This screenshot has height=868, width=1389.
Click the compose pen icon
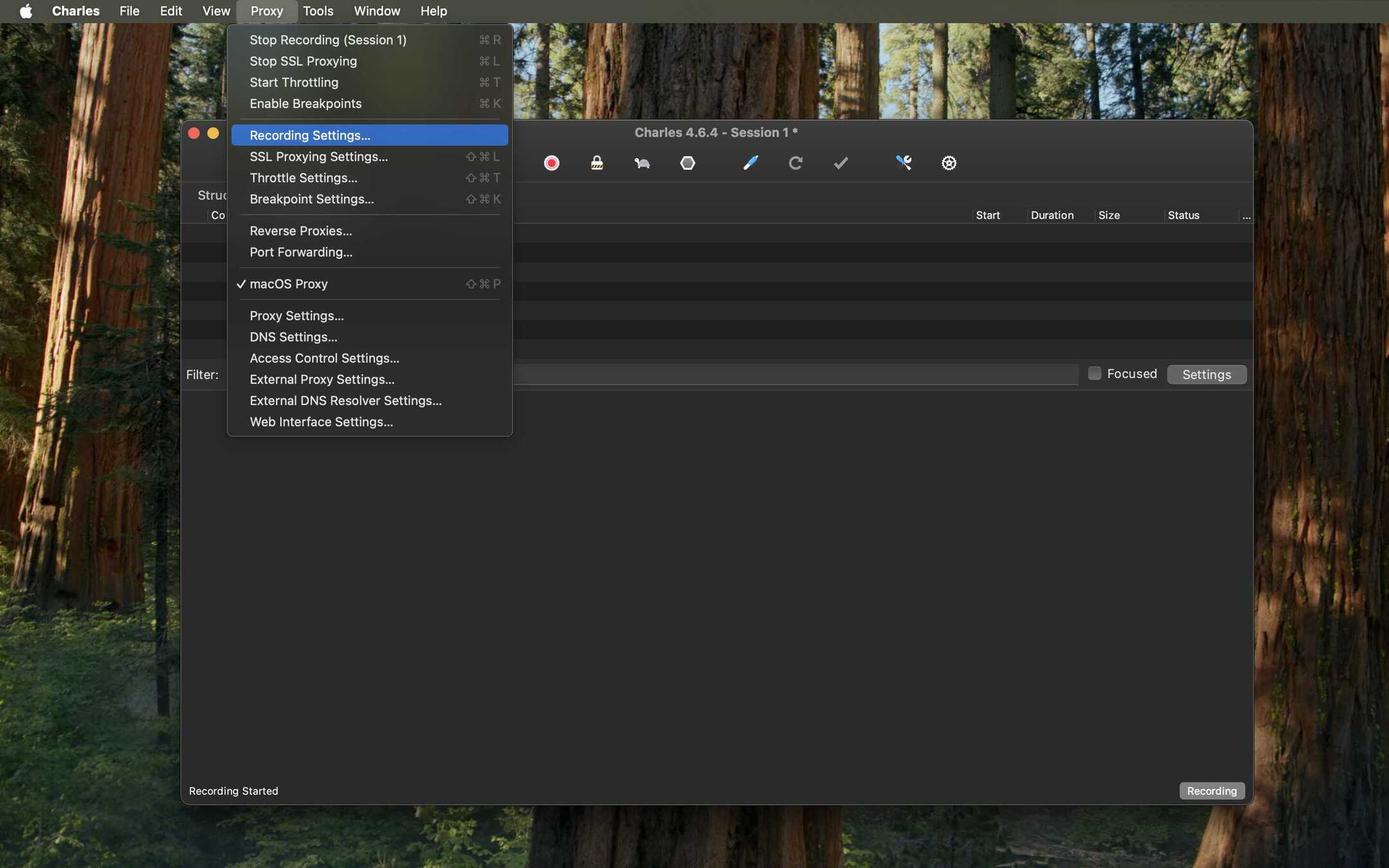[750, 163]
